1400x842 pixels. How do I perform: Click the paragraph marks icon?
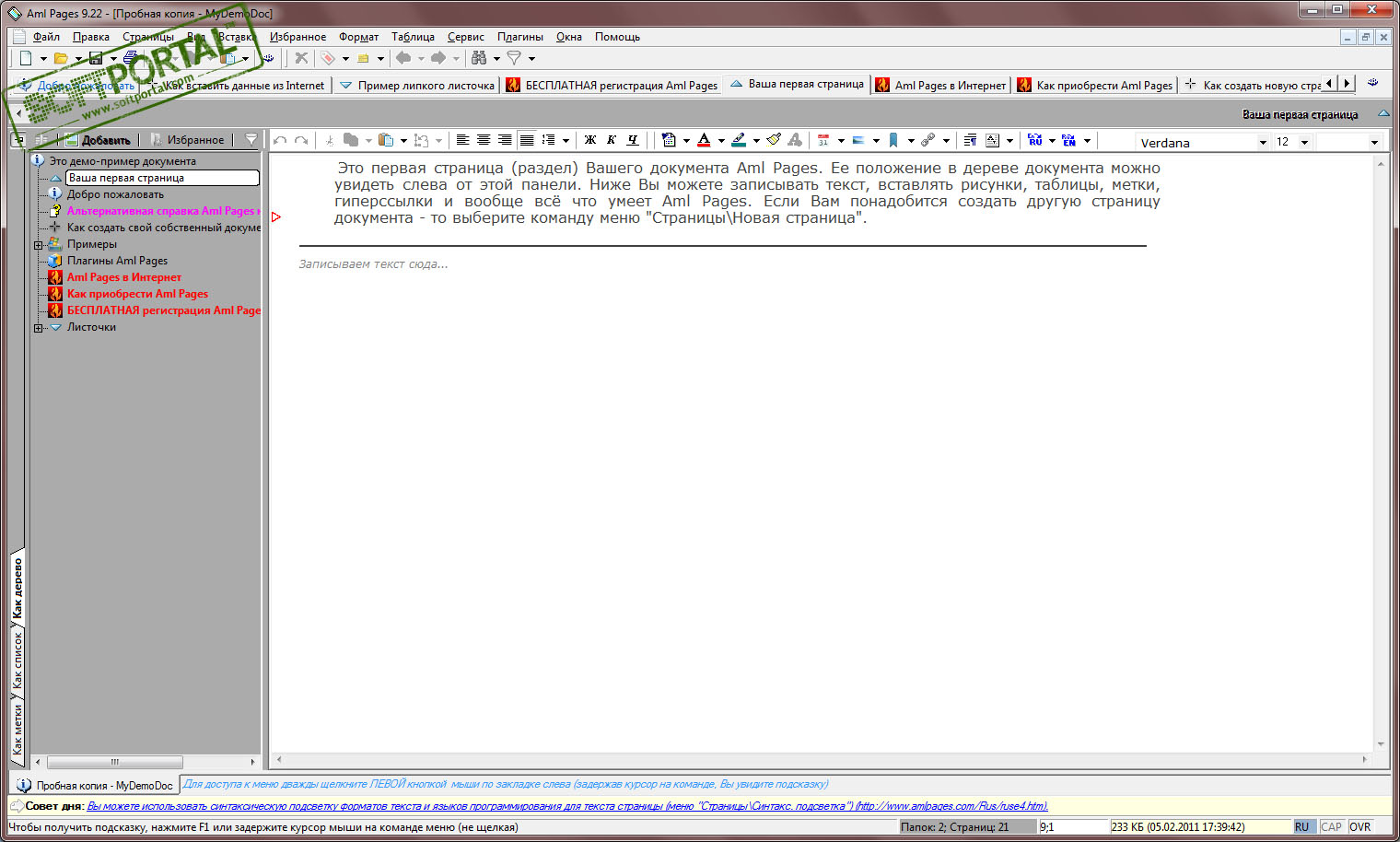coord(970,141)
